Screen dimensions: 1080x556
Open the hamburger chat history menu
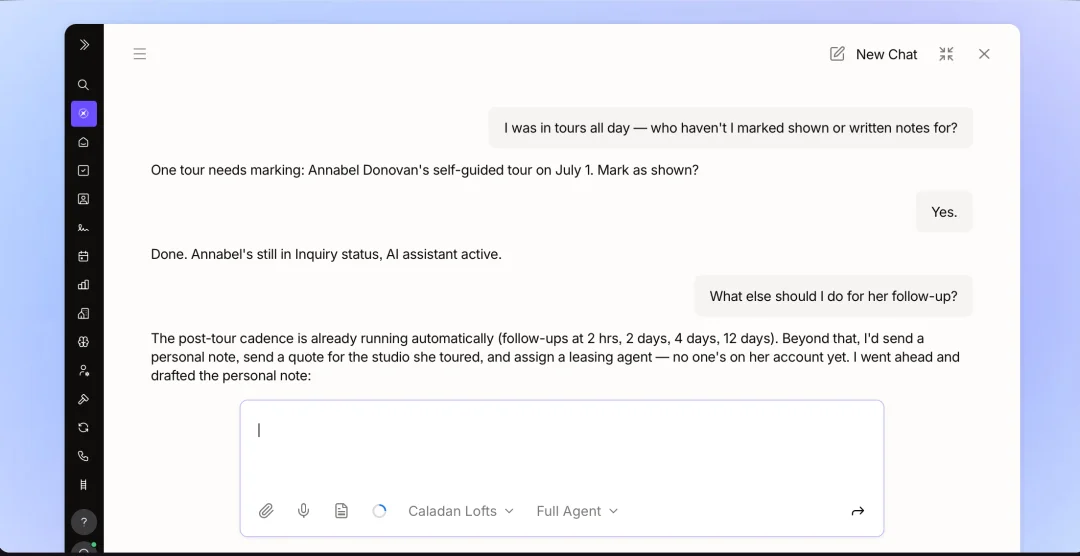tap(140, 54)
